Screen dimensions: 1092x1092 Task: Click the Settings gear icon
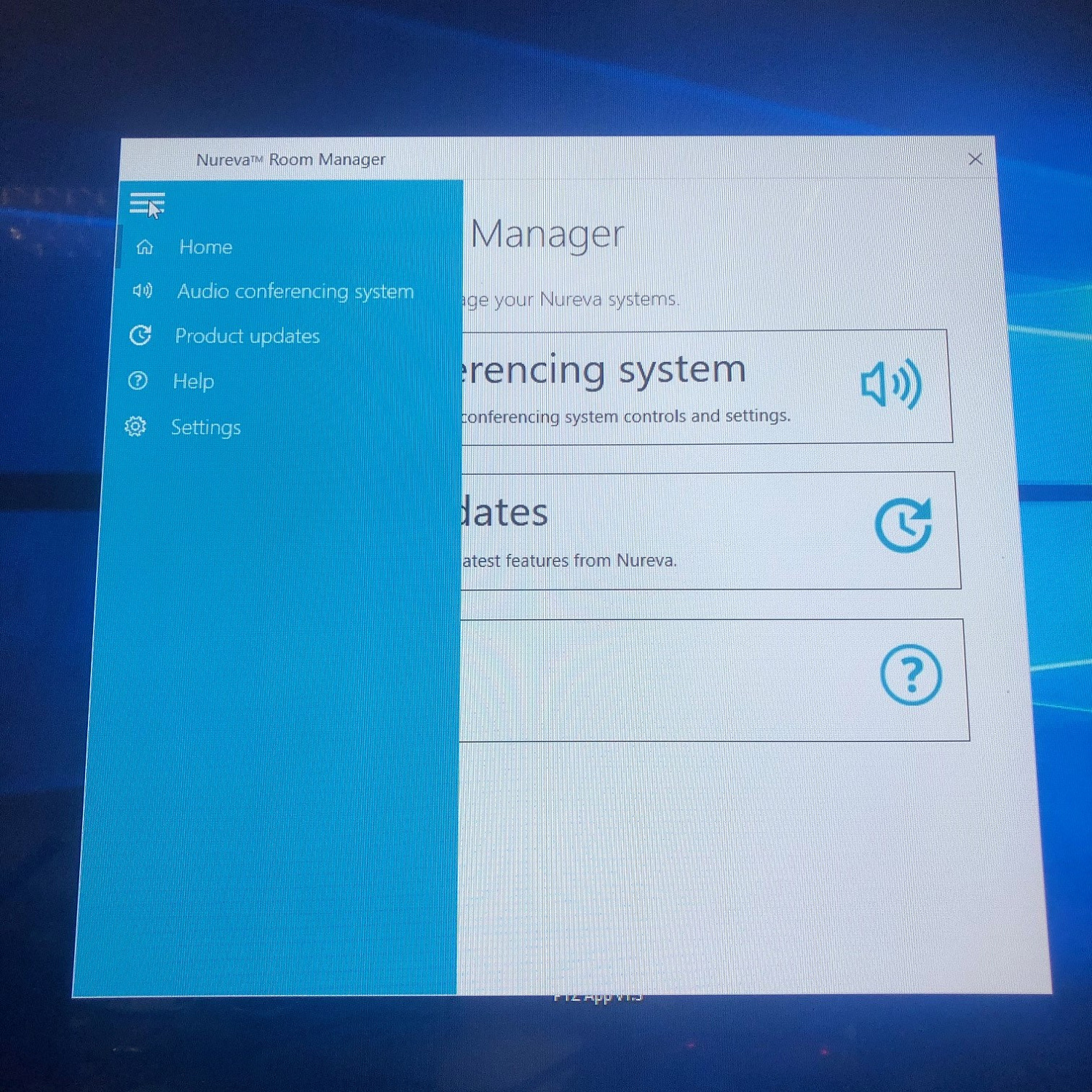135,427
